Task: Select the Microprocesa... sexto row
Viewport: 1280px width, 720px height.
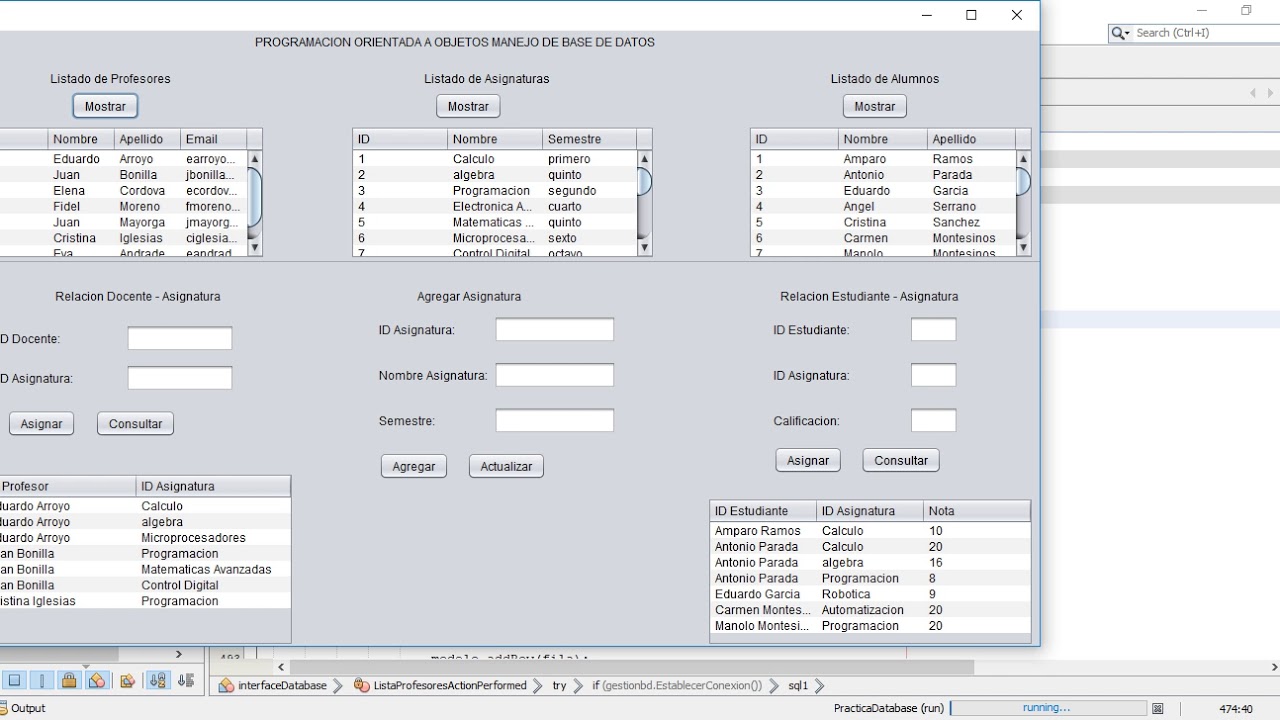Action: pos(495,239)
